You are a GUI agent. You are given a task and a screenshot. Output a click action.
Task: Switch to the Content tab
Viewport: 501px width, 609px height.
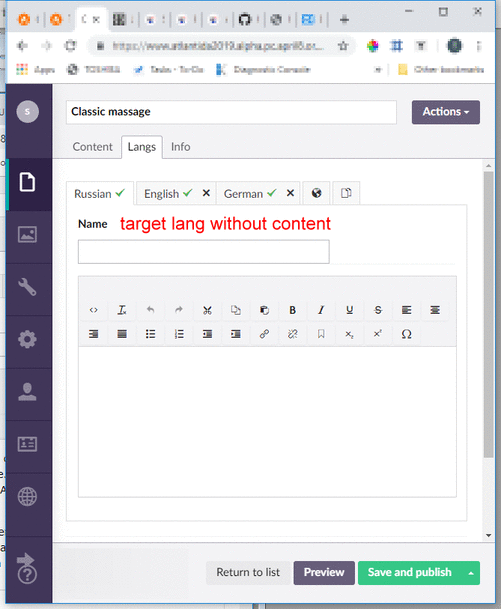pos(92,147)
